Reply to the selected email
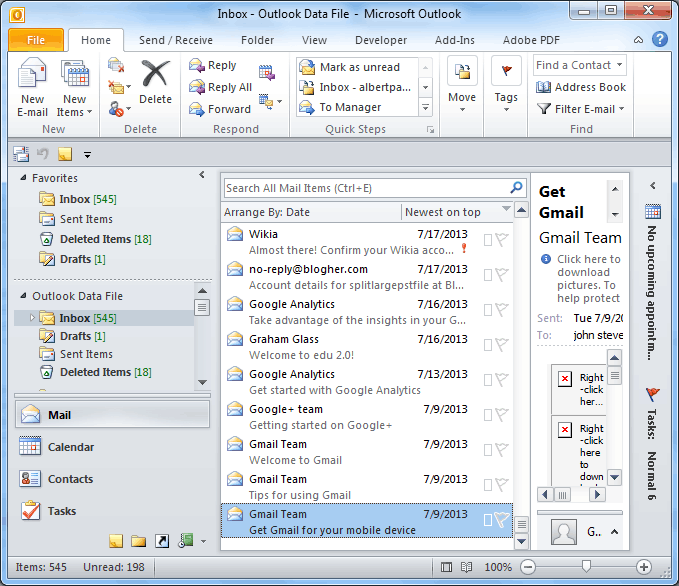The width and height of the screenshot is (679, 586). coord(213,65)
